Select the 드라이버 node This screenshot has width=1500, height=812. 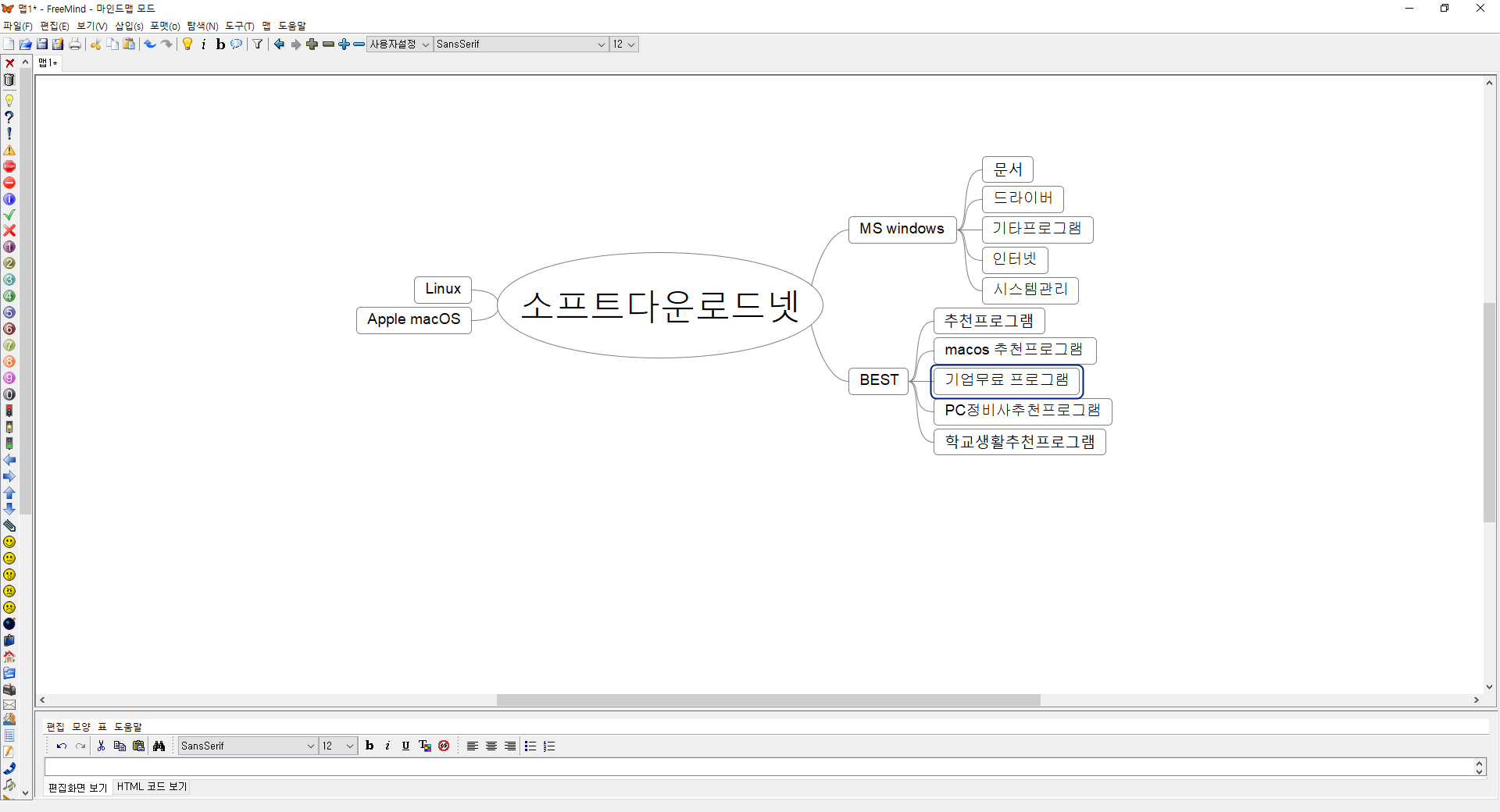tap(1023, 199)
